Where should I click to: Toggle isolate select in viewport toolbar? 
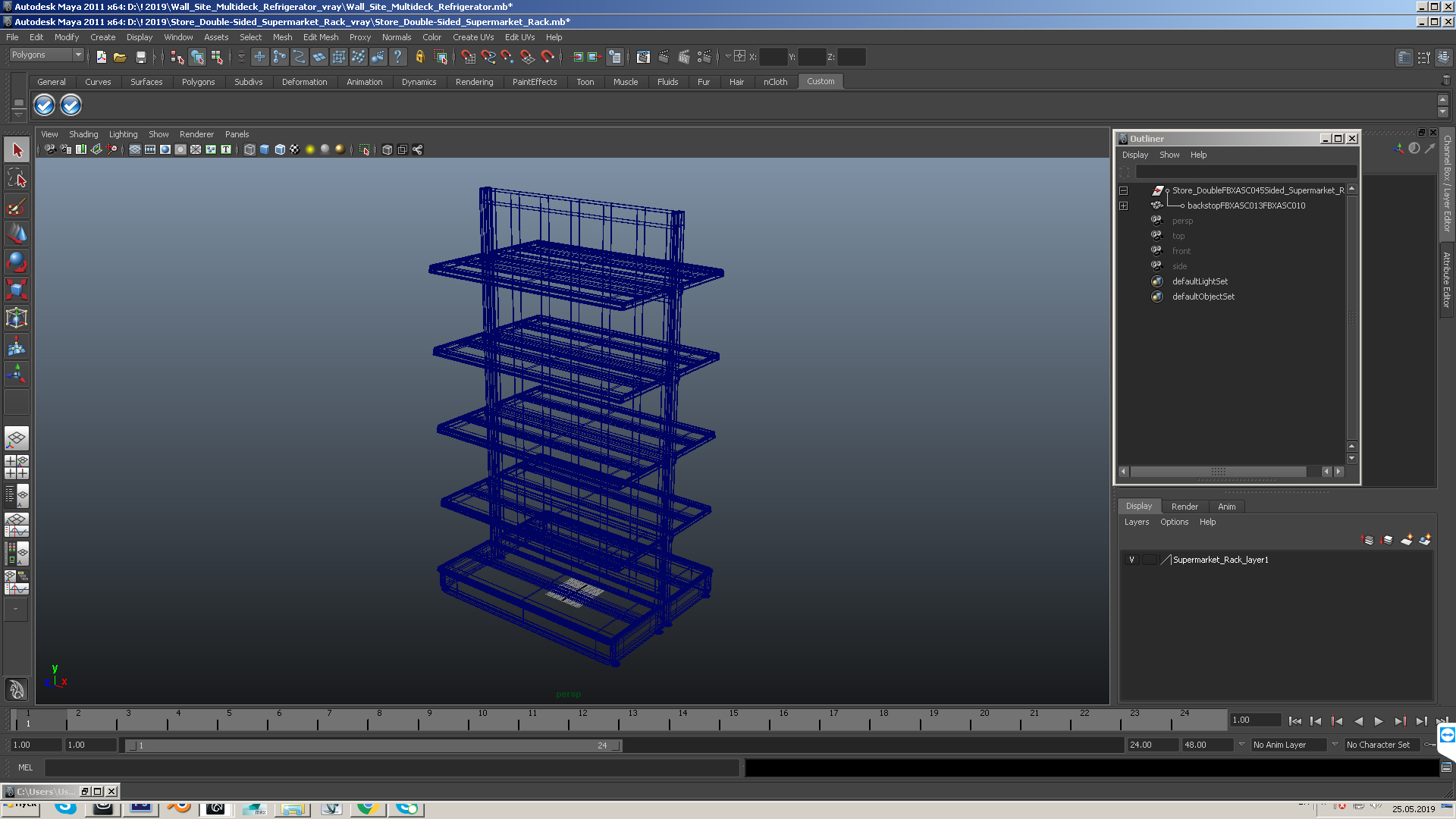coord(365,149)
